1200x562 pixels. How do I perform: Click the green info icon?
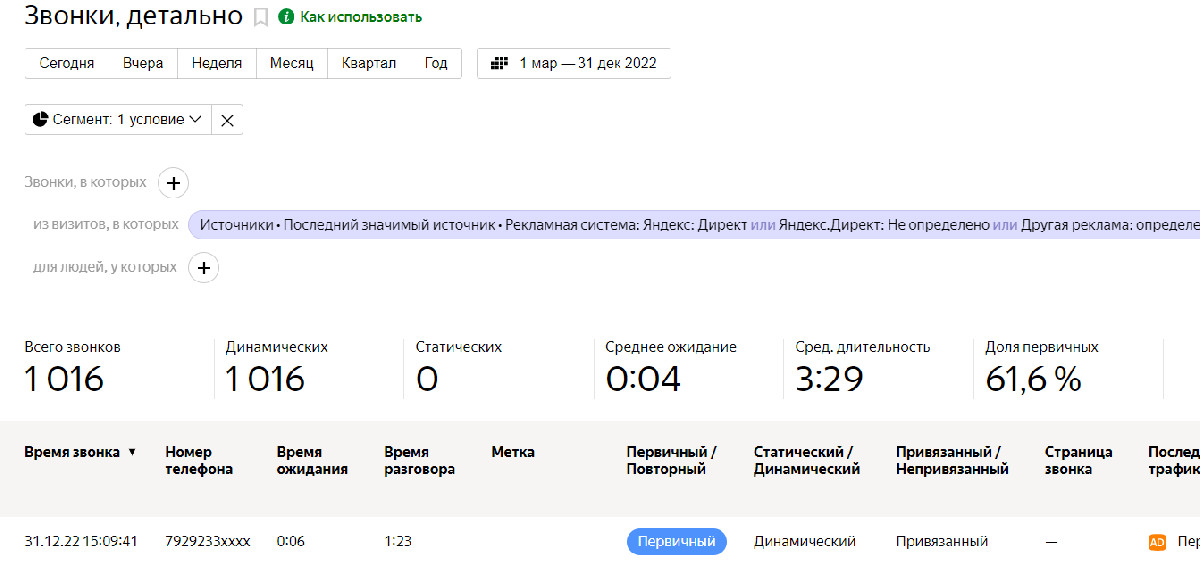(286, 17)
